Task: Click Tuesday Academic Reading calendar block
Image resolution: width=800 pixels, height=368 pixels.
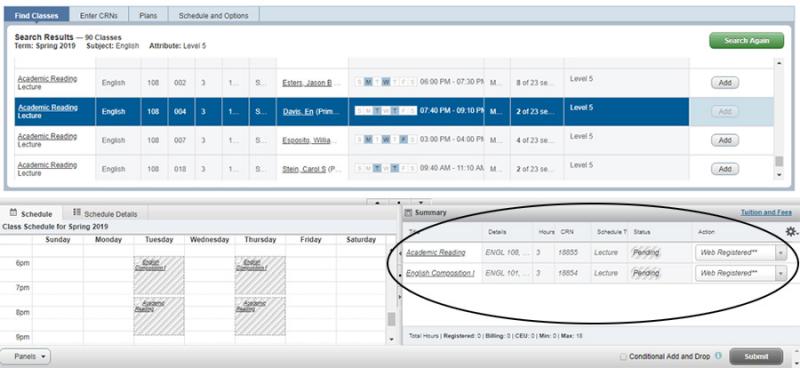Action: coord(159,316)
